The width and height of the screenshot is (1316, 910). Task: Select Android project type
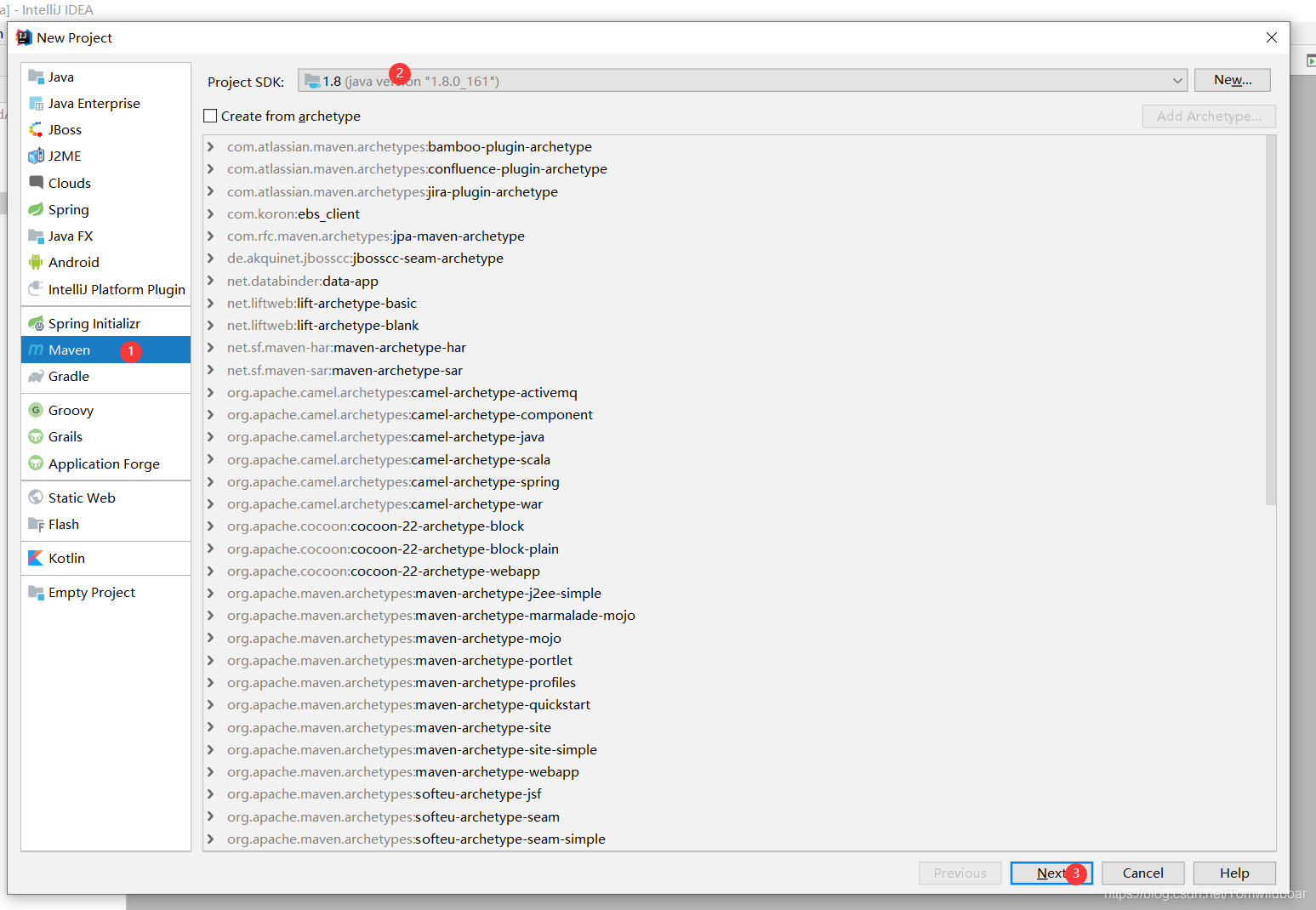pyautogui.click(x=105, y=262)
